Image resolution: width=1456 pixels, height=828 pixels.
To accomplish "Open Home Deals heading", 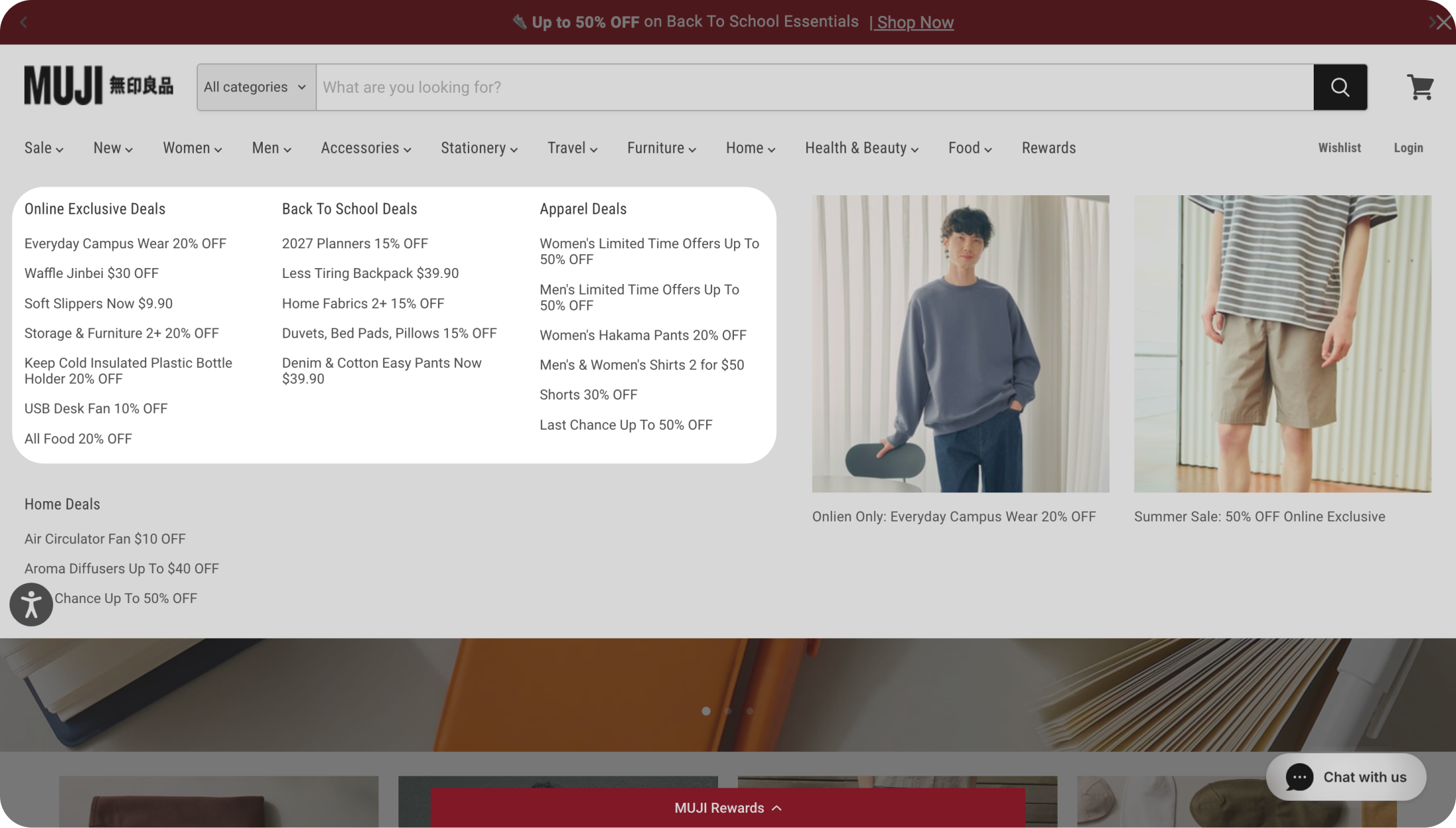I will pyautogui.click(x=62, y=504).
